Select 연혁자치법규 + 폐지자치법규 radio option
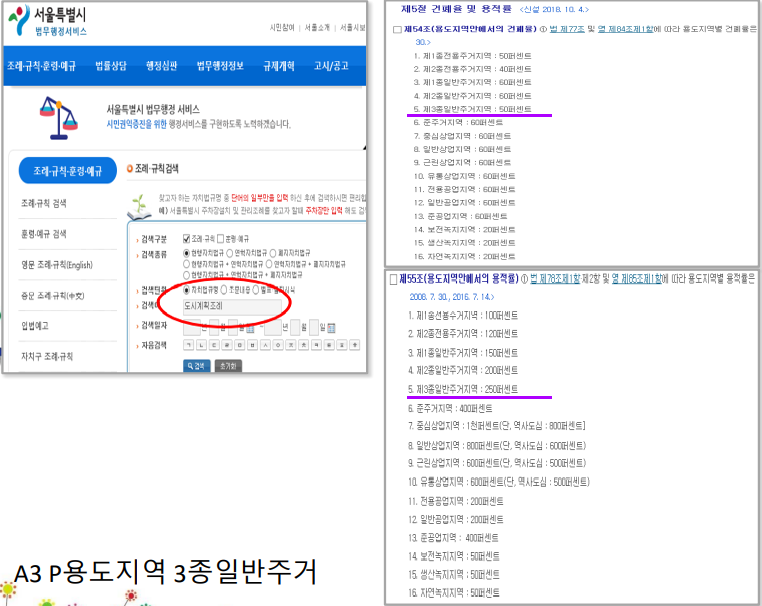Screen dimensions: 762x606 269,264
